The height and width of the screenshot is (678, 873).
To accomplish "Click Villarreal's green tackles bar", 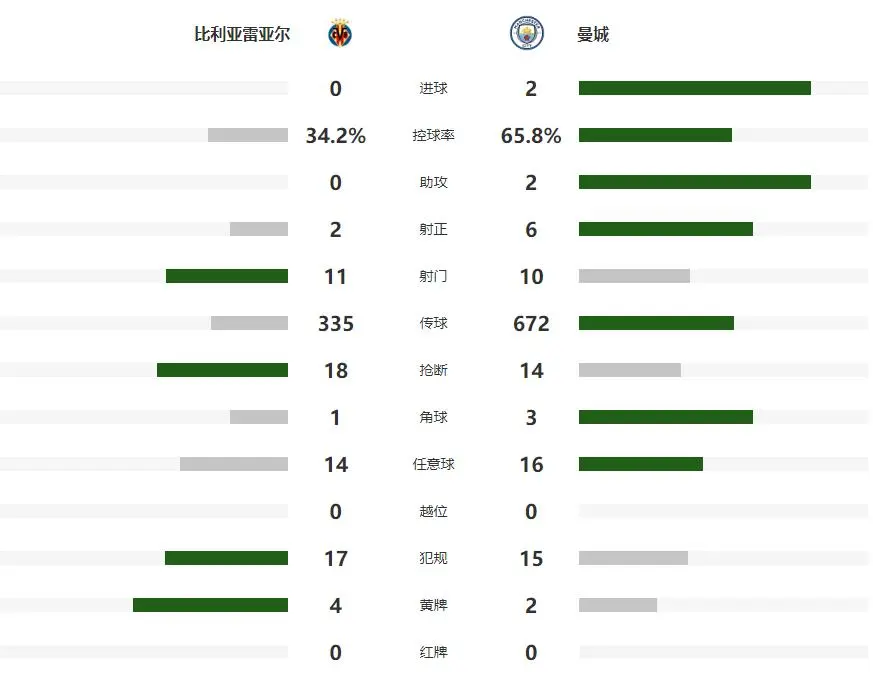I will 222,370.
